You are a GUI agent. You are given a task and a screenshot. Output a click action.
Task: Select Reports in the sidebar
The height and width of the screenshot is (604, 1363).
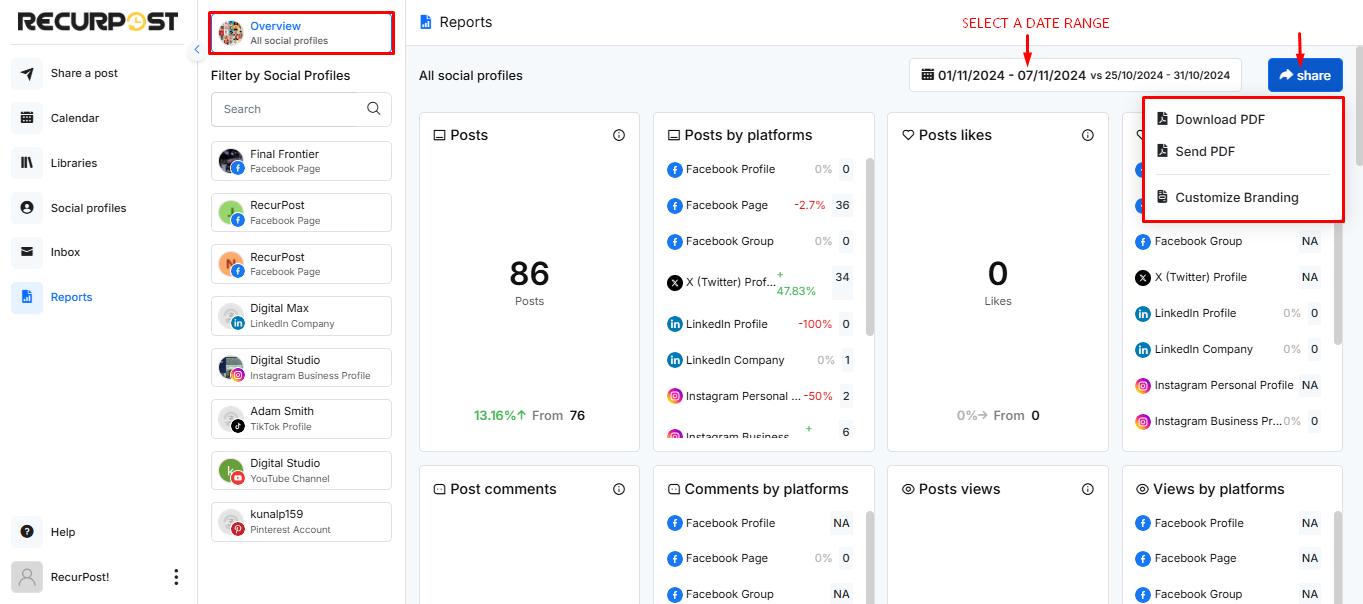pos(71,297)
